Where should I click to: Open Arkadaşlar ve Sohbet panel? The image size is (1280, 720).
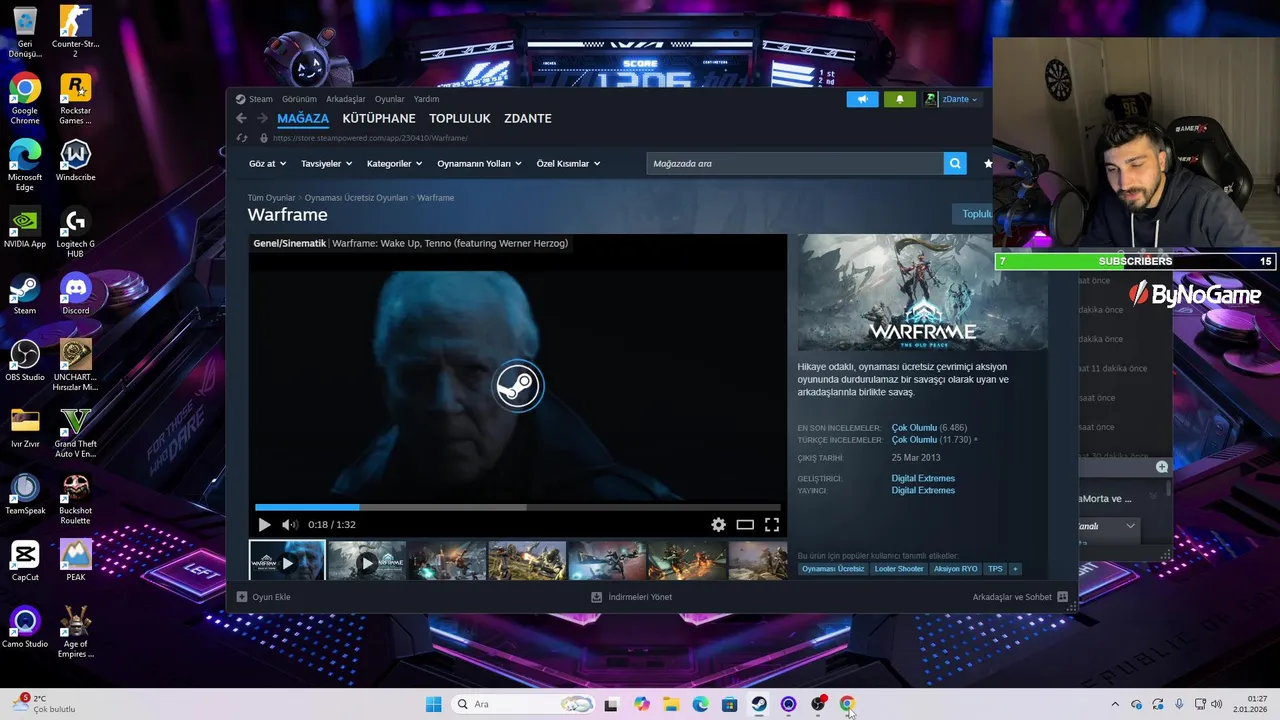point(1020,597)
